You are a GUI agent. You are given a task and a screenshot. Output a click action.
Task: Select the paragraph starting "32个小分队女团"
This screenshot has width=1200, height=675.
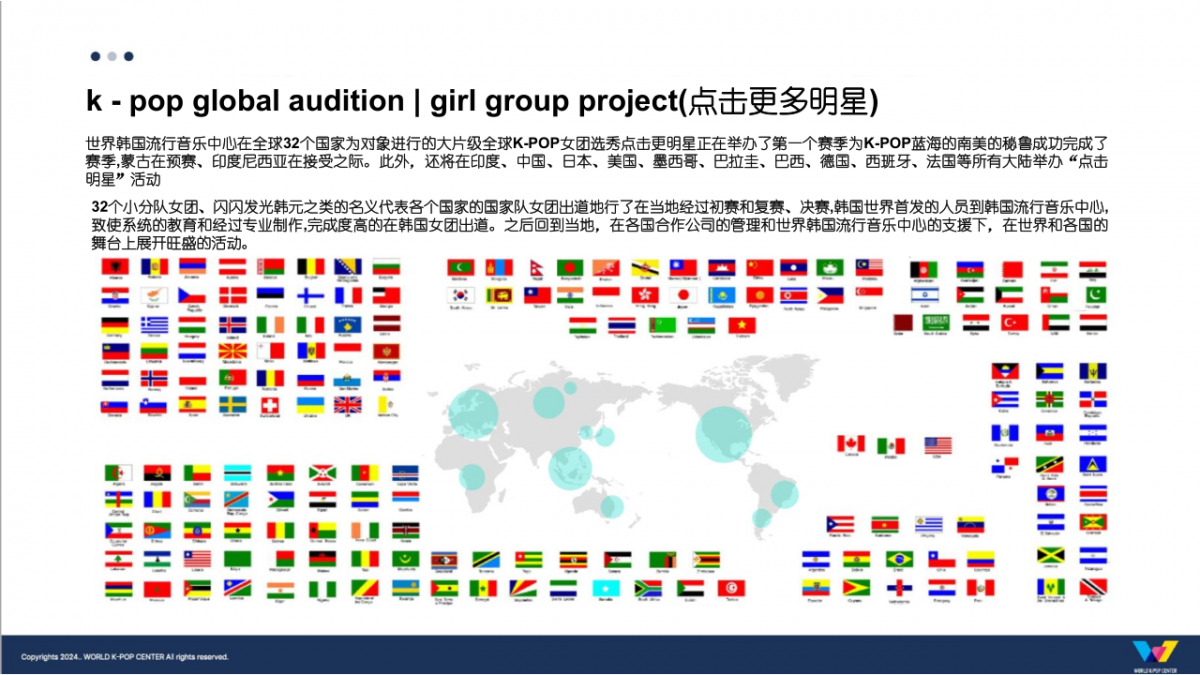598,225
